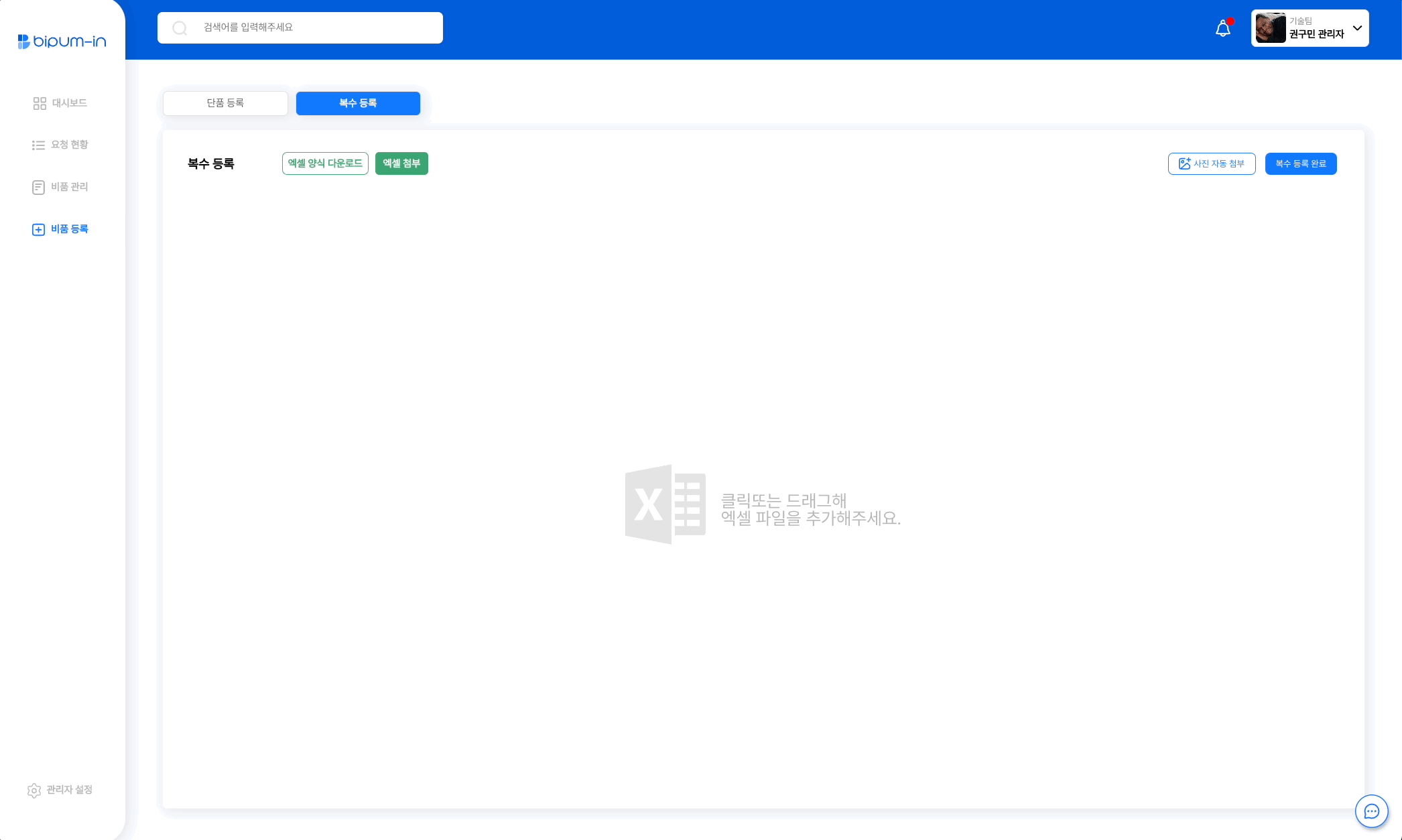Click the search magnifier icon
Image resolution: width=1402 pixels, height=840 pixels.
pos(180,28)
